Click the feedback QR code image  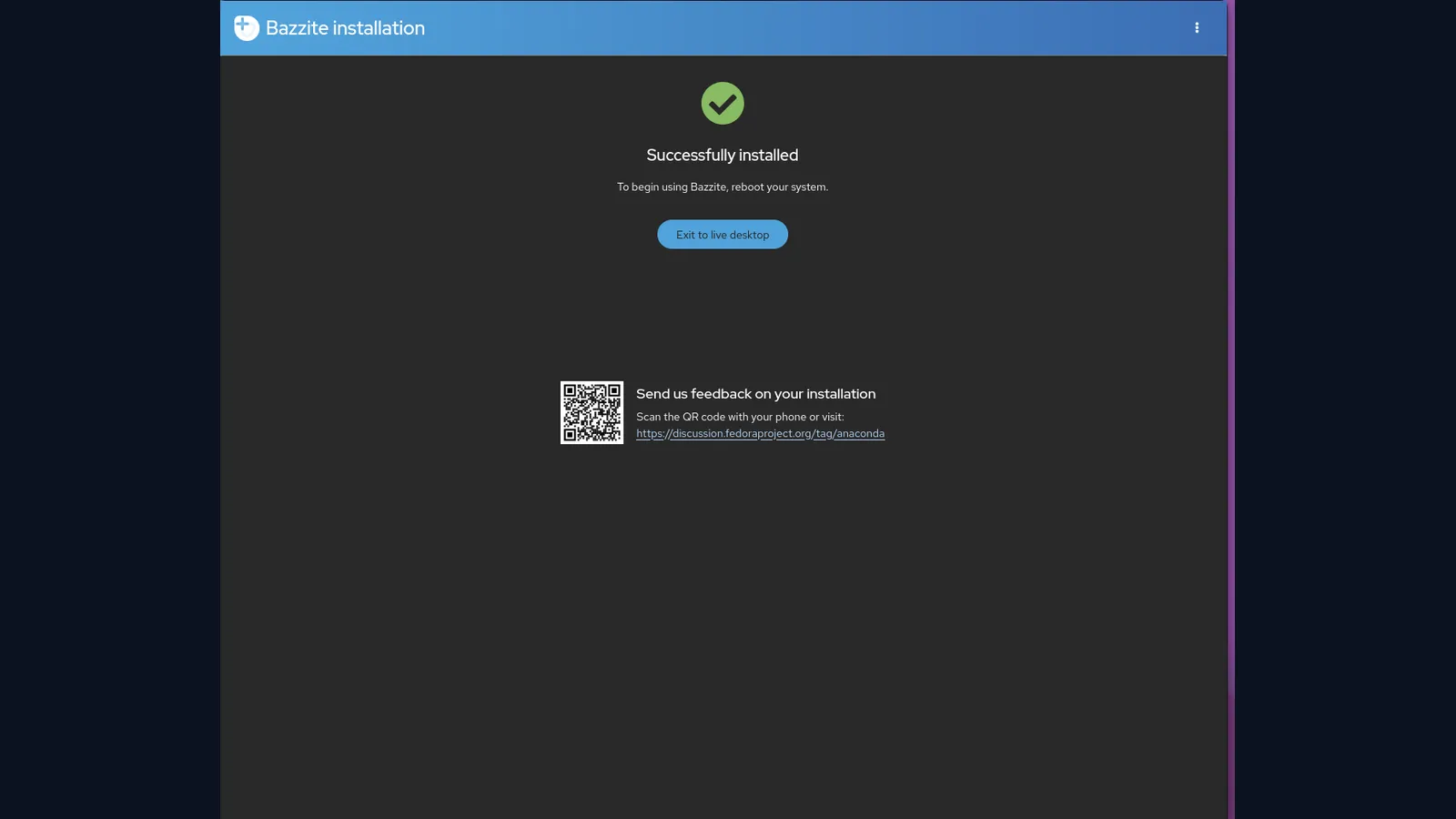(x=591, y=412)
